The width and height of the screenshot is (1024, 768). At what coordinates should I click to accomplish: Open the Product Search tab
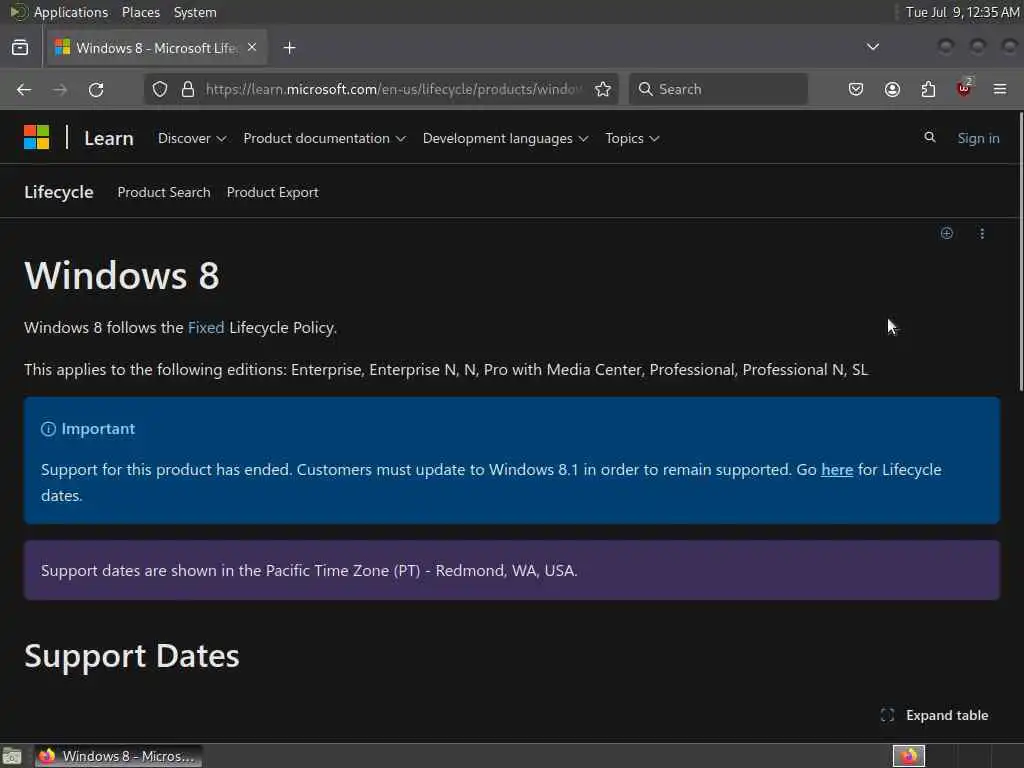tap(164, 192)
